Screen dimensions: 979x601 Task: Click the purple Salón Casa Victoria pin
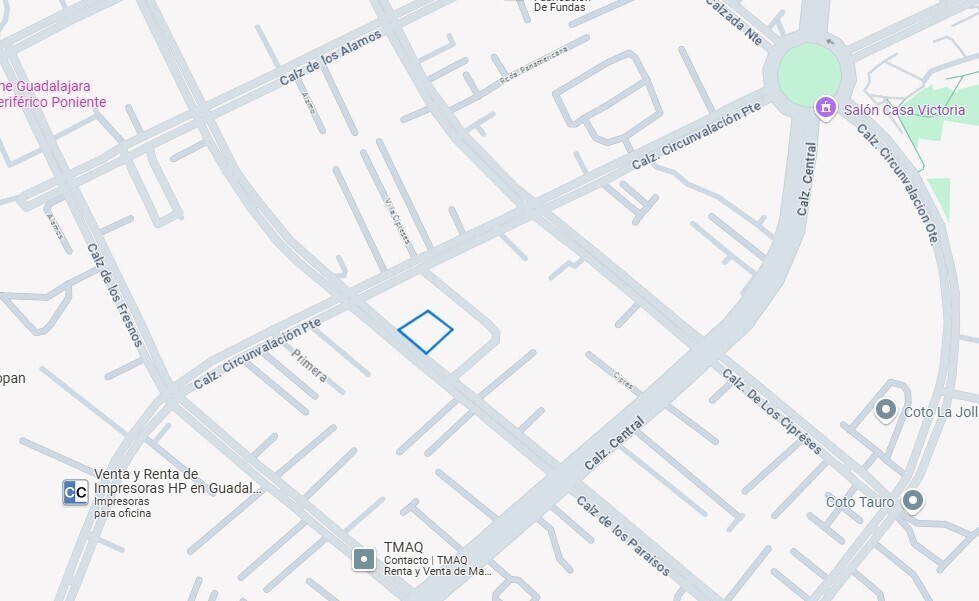825,109
